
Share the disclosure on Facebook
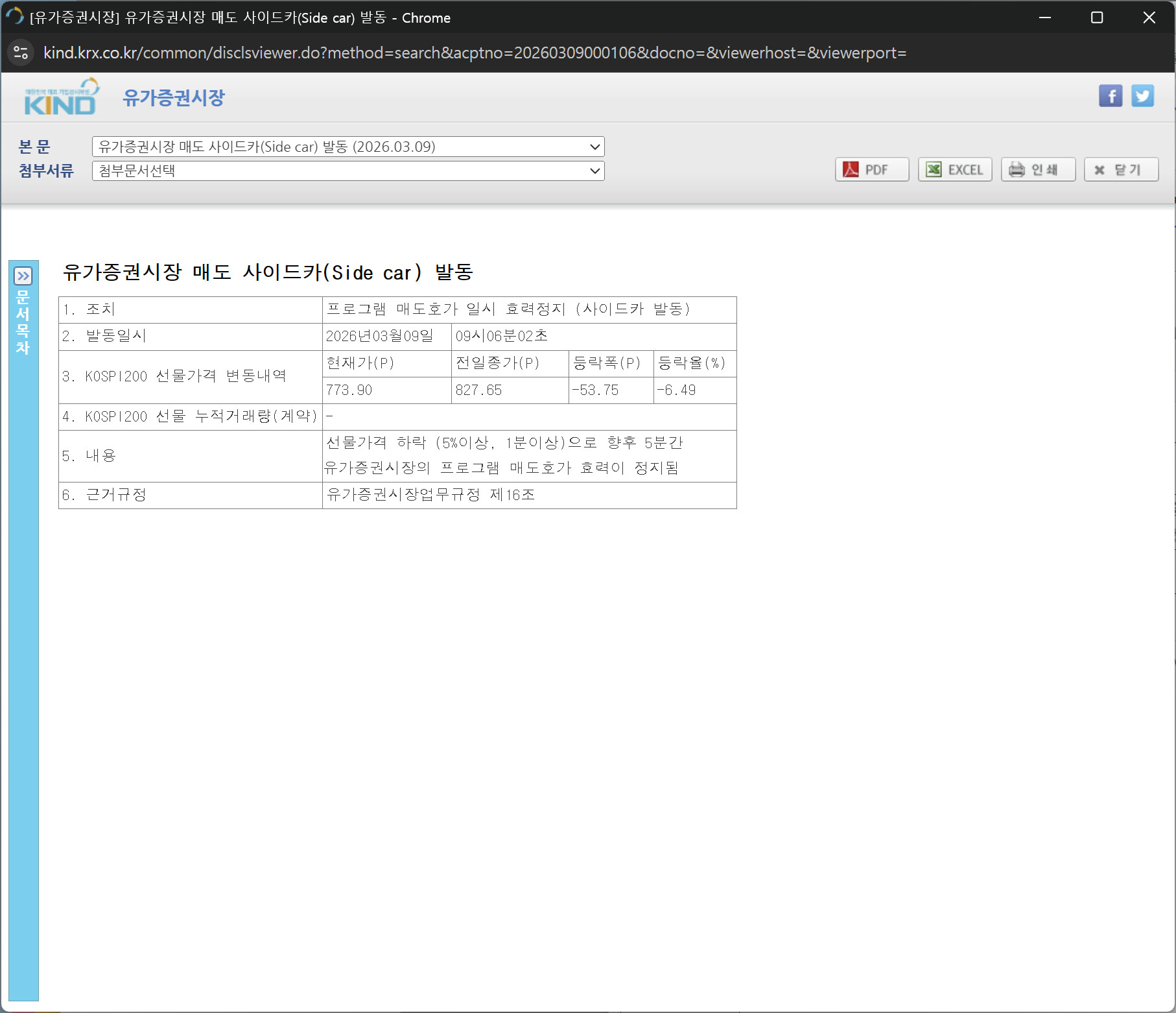pyautogui.click(x=1110, y=97)
